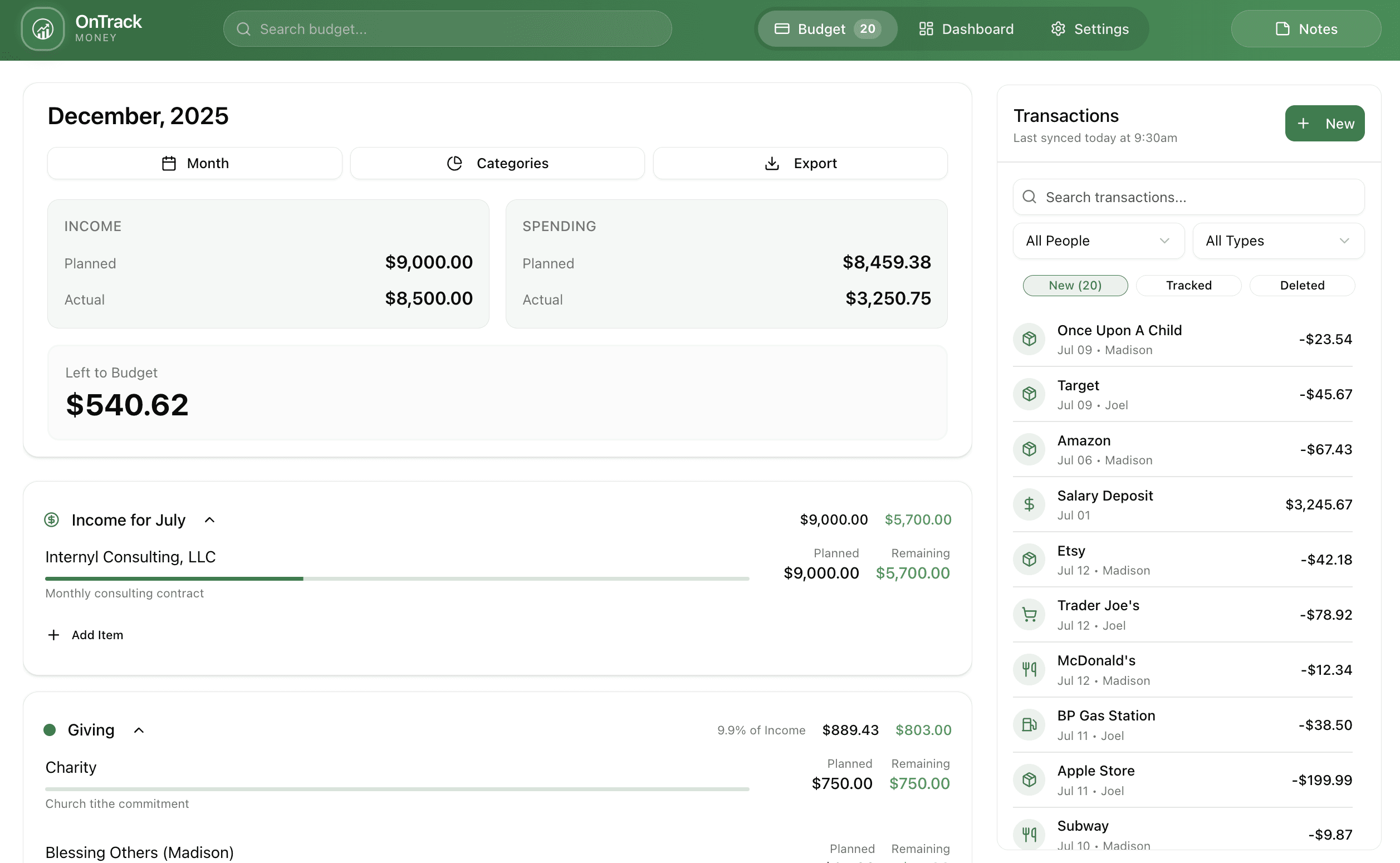Click the dollar icon next to Income for July

(51, 519)
